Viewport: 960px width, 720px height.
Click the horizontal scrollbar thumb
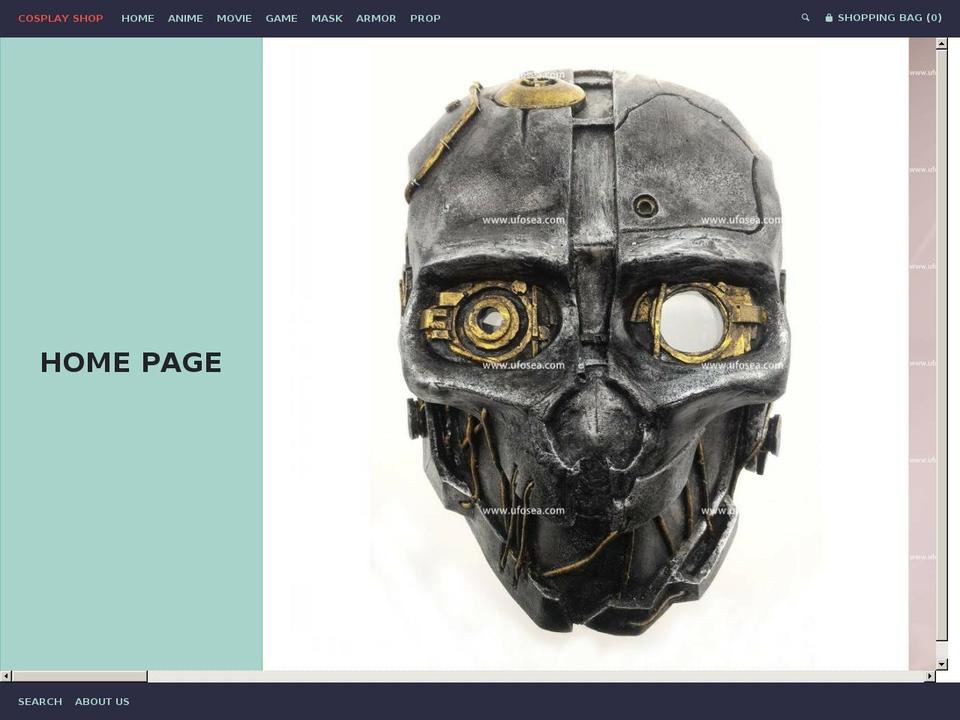point(80,676)
